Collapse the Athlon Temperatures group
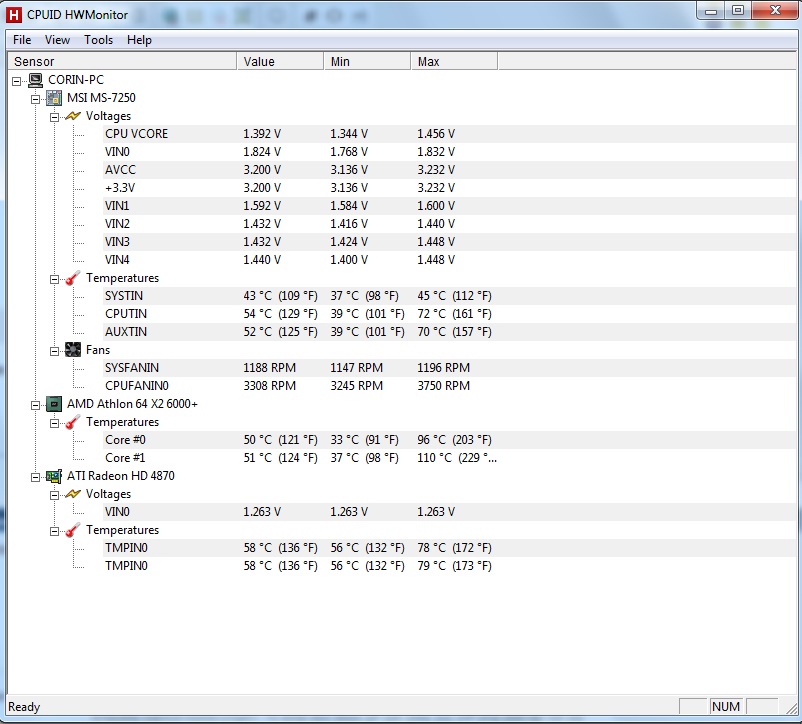The image size is (802, 724). pyautogui.click(x=54, y=423)
